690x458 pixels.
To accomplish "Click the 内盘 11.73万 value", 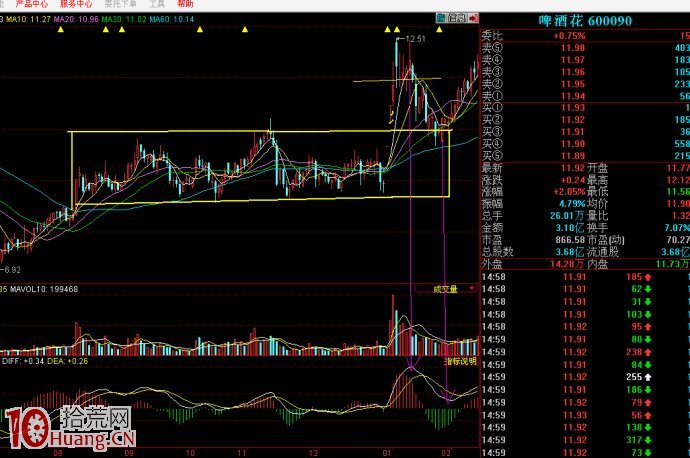I will coord(672,264).
